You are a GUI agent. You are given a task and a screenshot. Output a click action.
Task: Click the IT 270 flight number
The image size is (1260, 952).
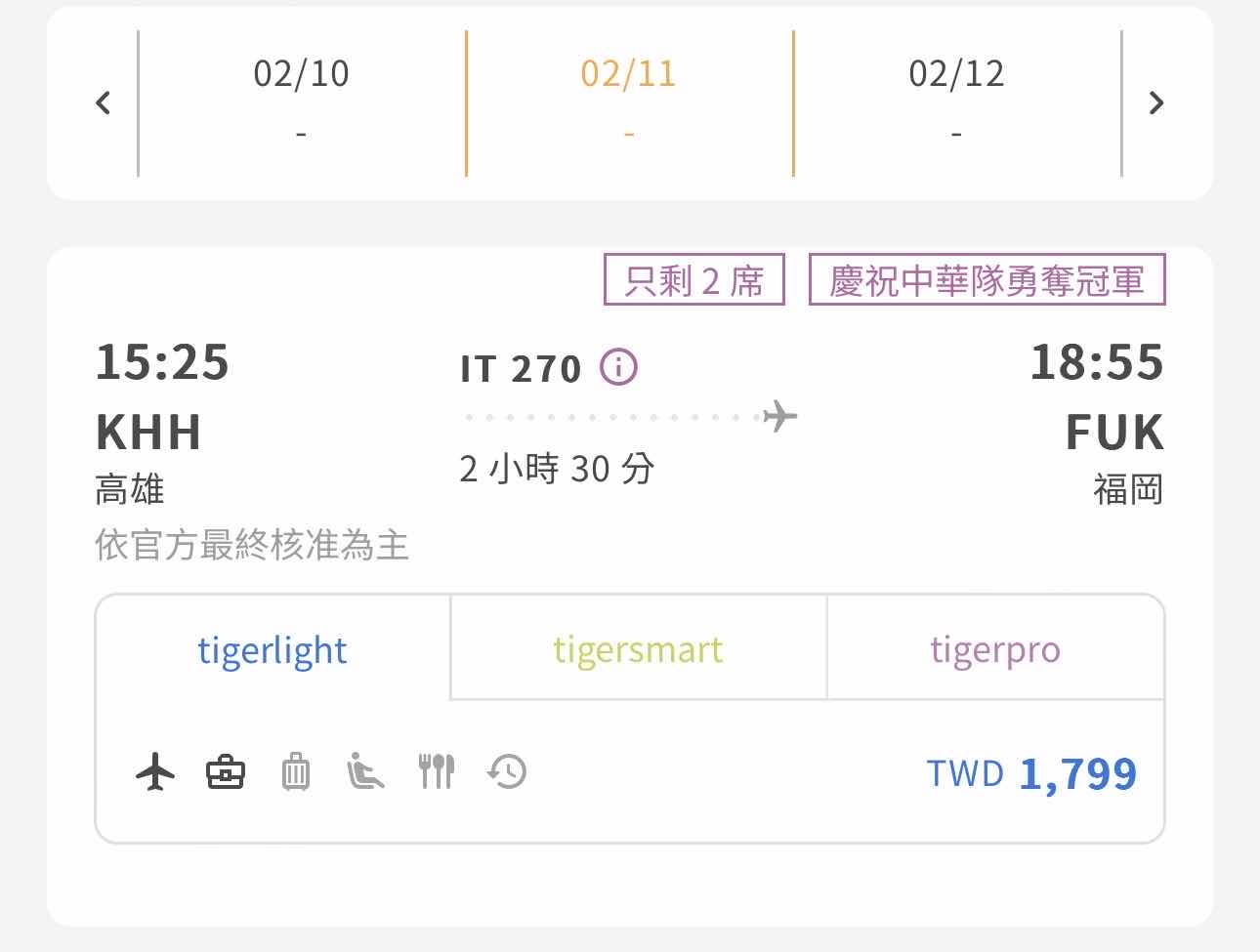[521, 369]
